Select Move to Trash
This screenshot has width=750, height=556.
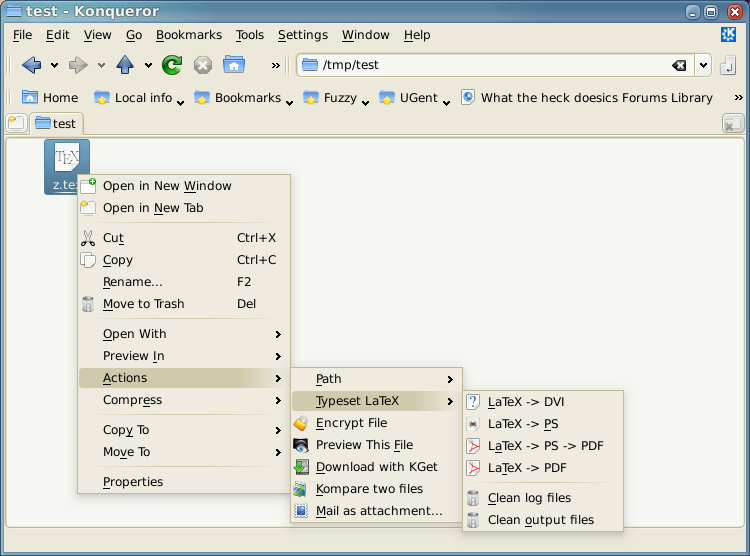click(184, 304)
